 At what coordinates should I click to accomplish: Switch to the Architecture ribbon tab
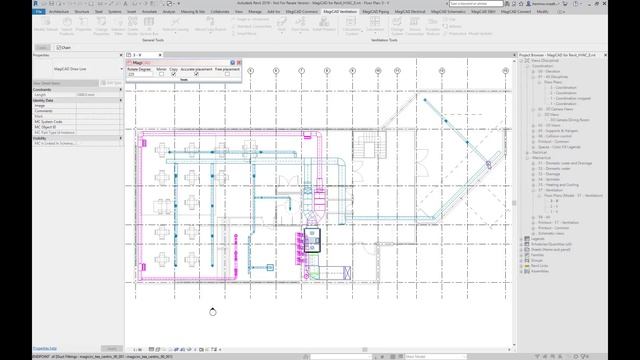(59, 12)
